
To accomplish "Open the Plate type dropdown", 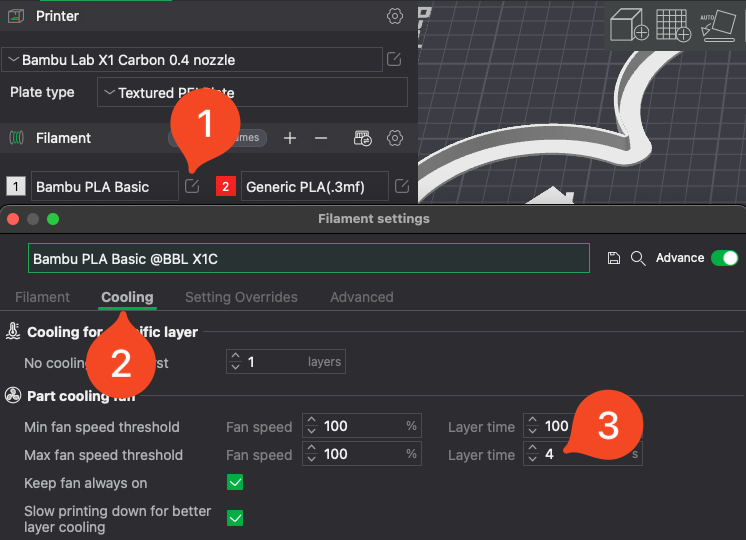I will point(252,92).
